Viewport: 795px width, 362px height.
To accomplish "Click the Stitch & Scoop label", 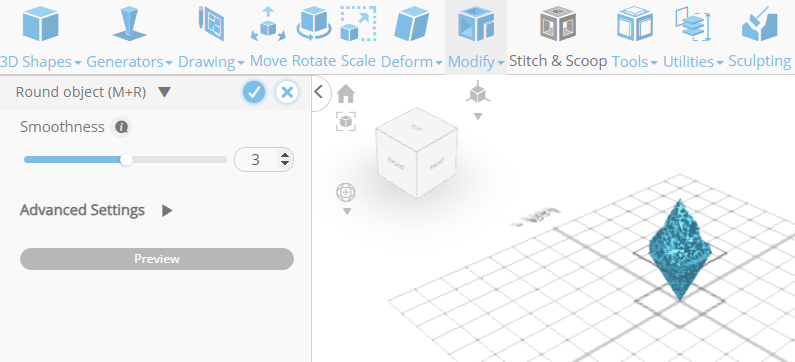I will [558, 61].
